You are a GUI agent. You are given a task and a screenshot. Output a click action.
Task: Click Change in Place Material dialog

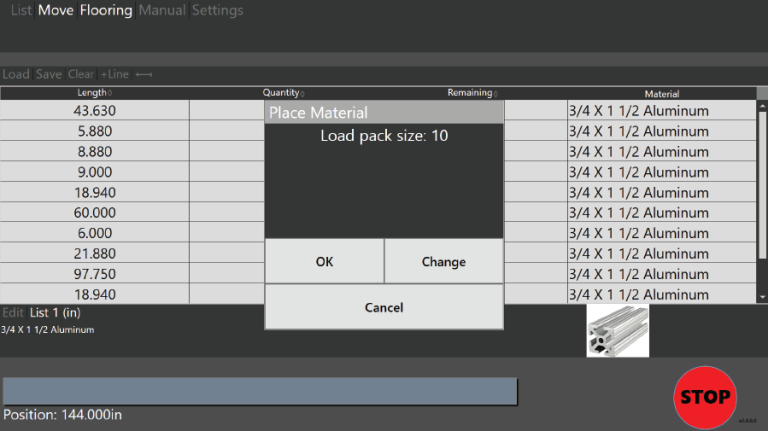[444, 261]
